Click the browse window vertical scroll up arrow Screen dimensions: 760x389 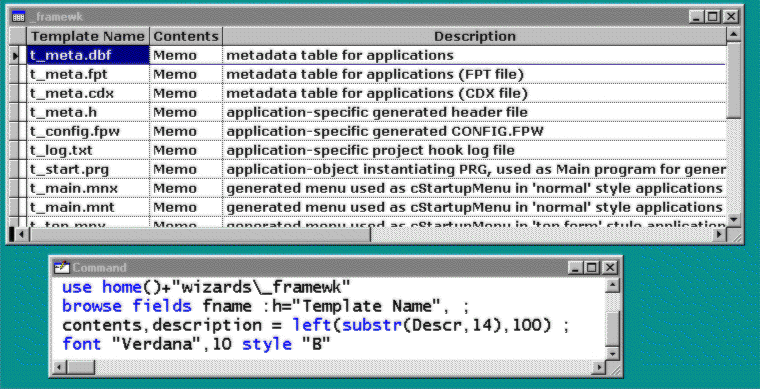click(x=734, y=34)
